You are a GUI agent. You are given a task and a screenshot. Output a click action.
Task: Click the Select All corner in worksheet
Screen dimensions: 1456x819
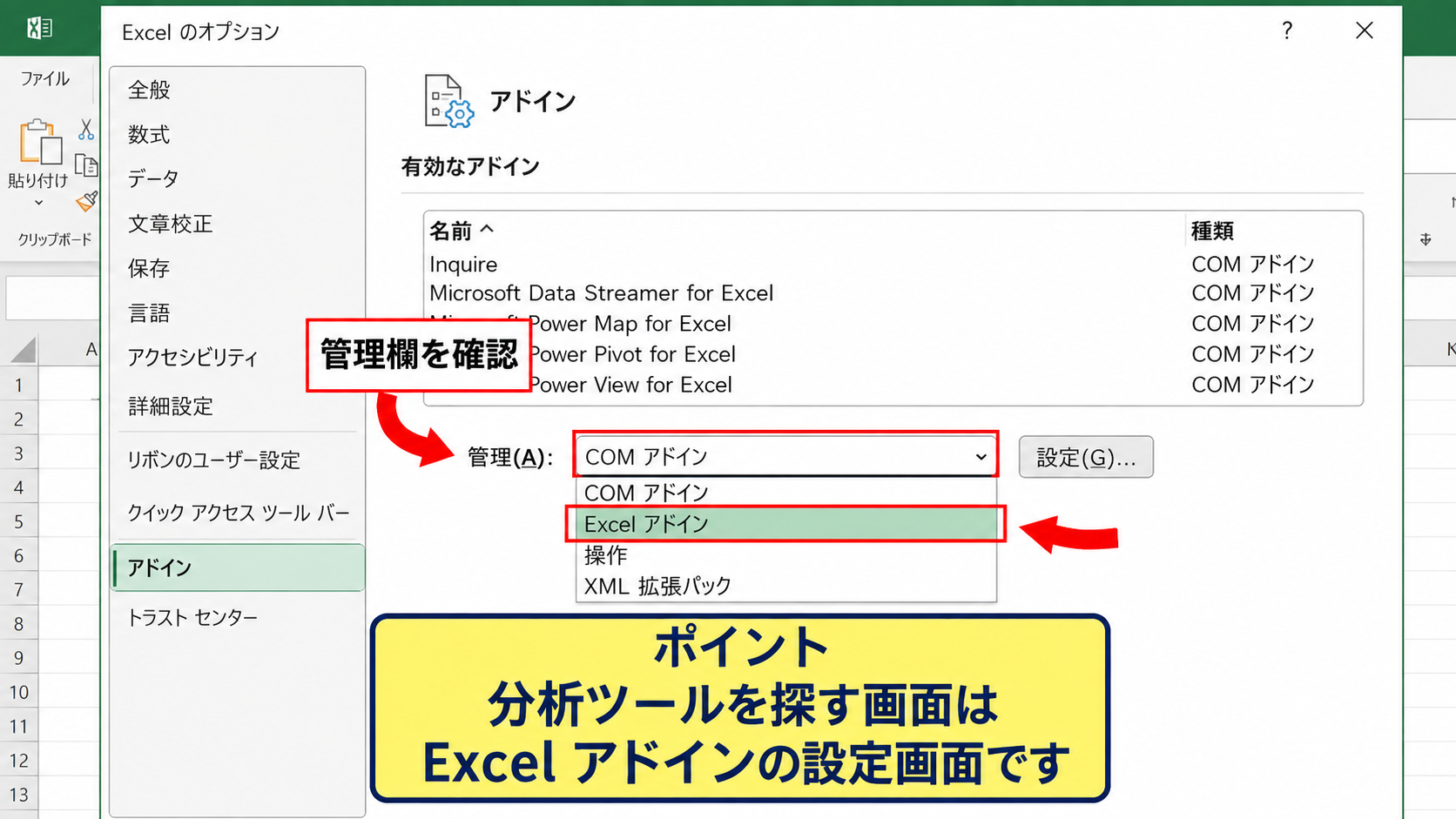pyautogui.click(x=22, y=349)
